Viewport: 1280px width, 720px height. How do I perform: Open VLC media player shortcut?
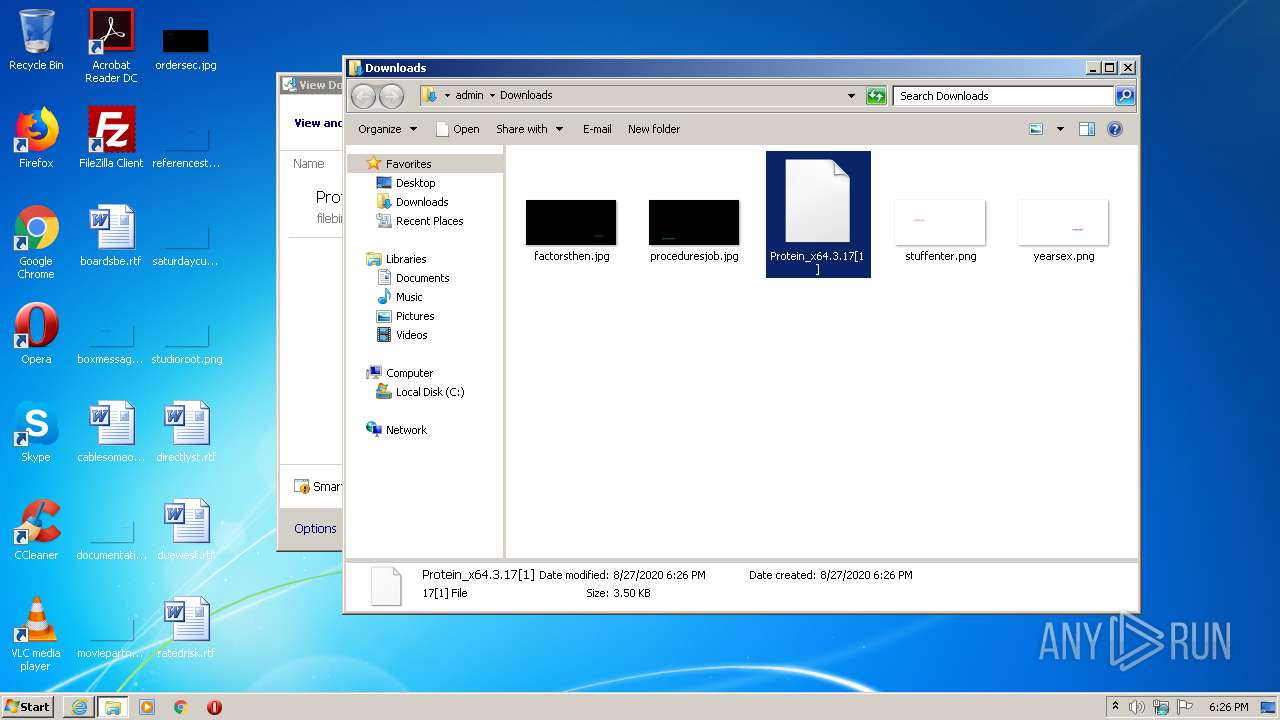tap(36, 634)
